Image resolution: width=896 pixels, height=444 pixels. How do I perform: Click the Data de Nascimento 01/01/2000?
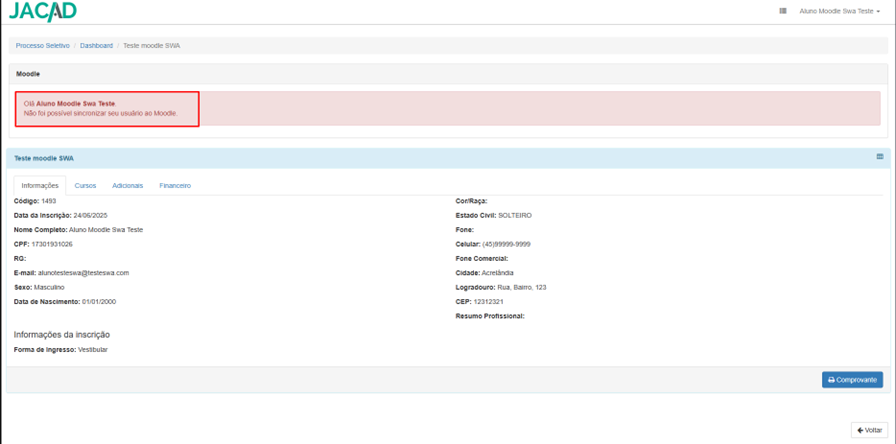[99, 301]
